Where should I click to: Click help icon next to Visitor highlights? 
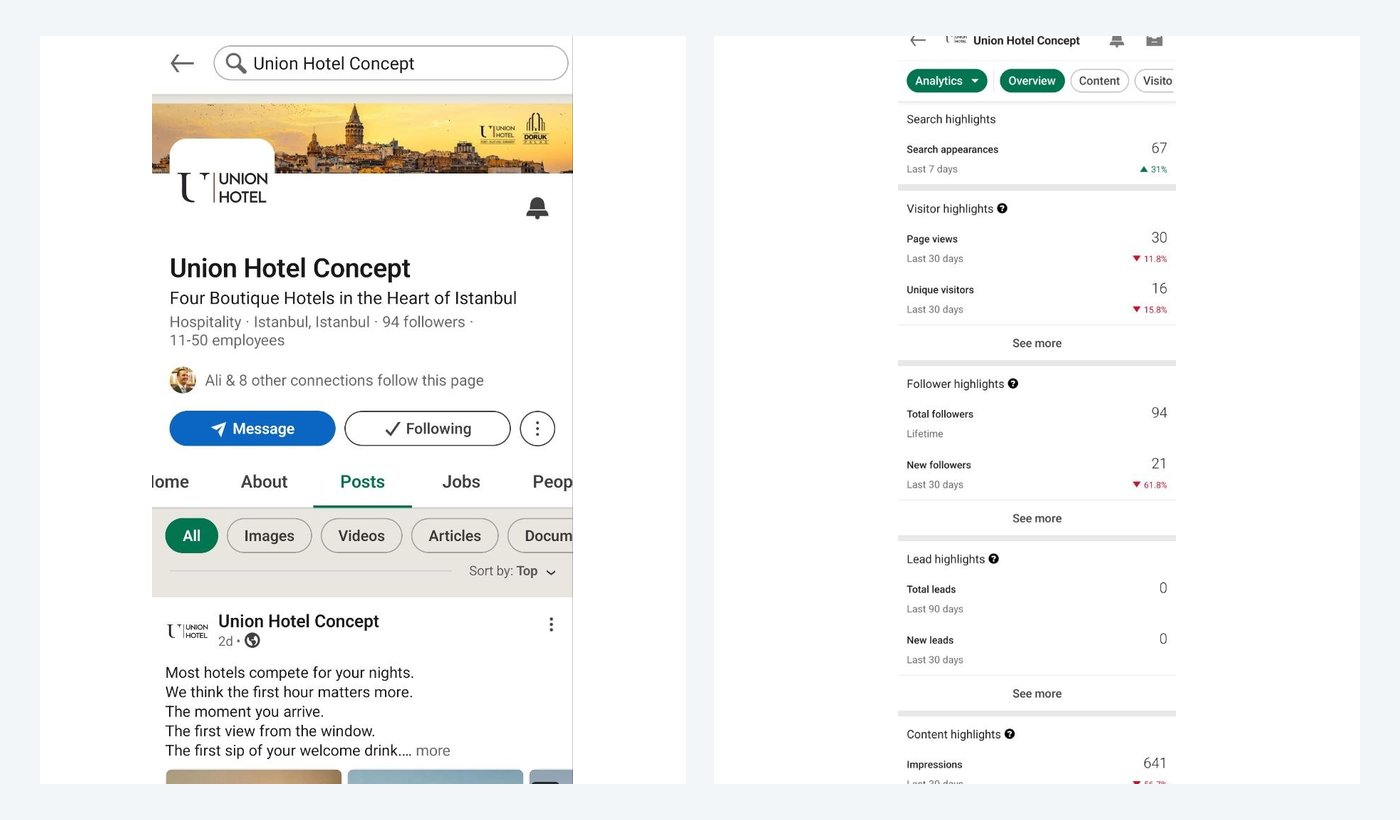pos(1002,209)
